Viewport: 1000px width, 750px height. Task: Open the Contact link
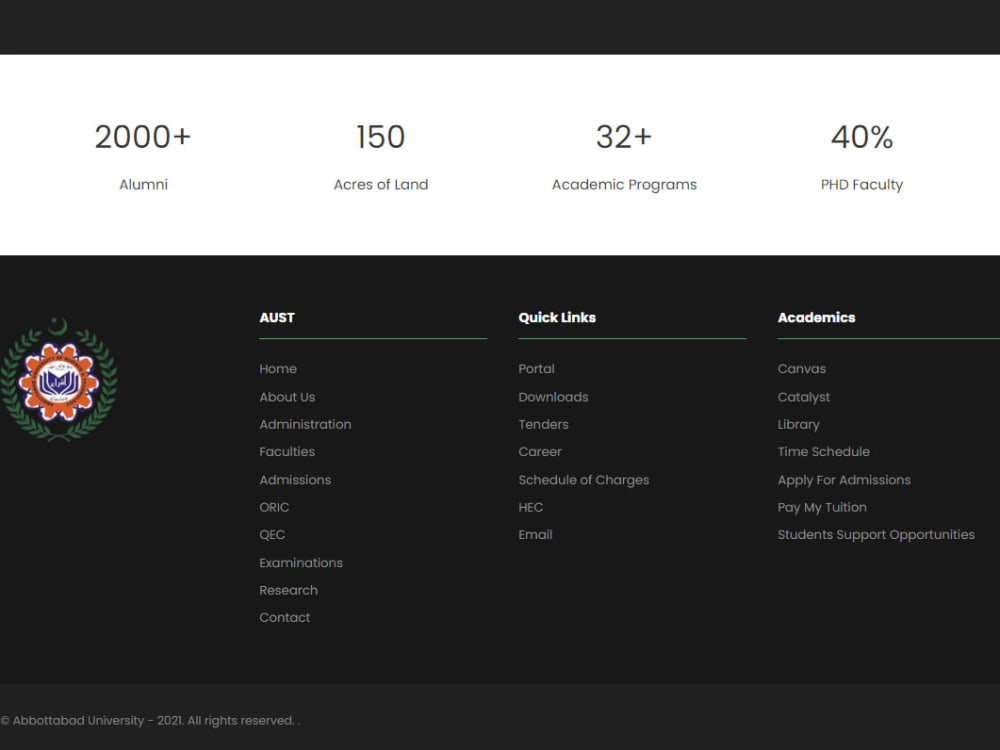[x=284, y=617]
